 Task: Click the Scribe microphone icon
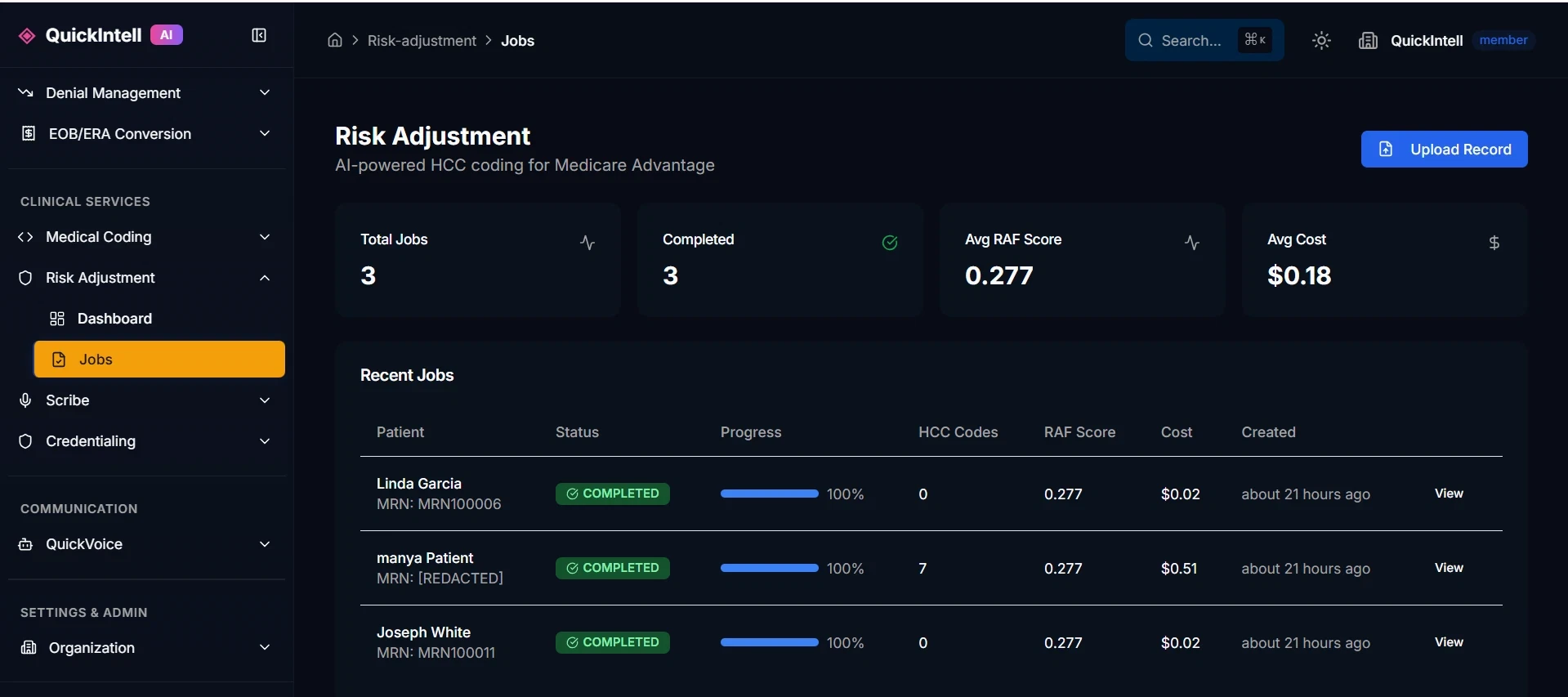(x=25, y=400)
